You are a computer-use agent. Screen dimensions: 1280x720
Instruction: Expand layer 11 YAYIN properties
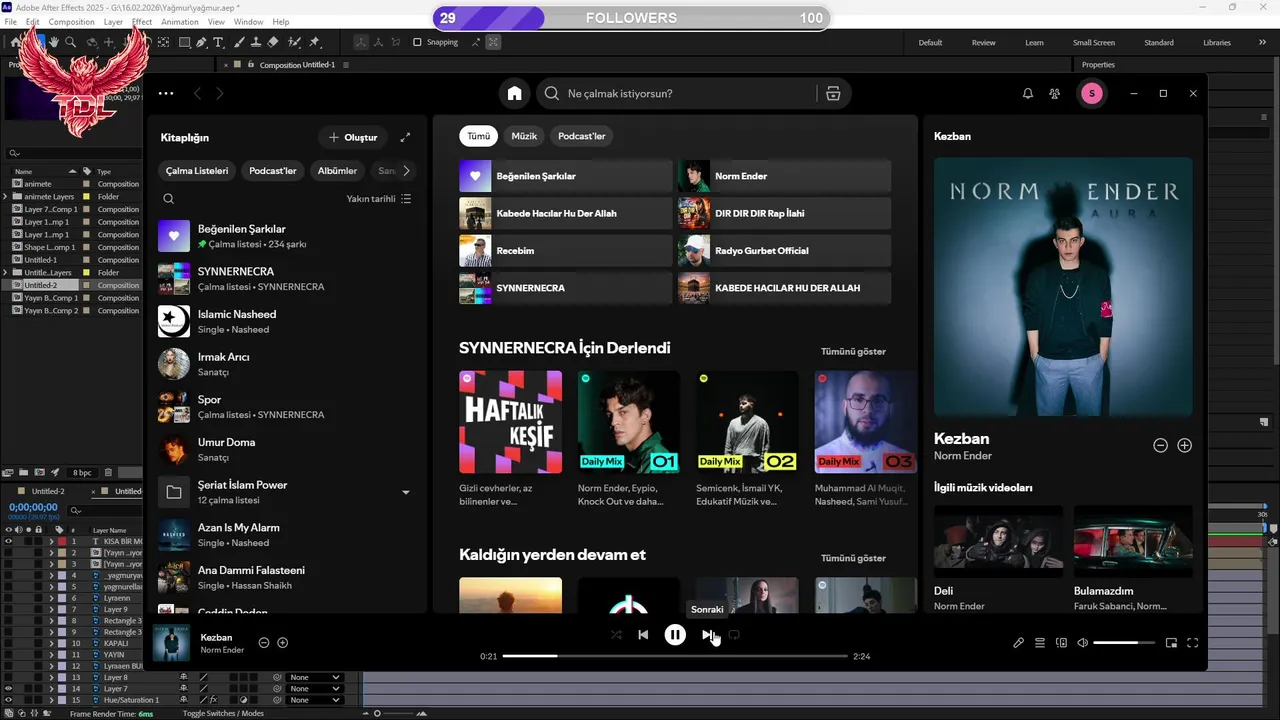(52, 655)
